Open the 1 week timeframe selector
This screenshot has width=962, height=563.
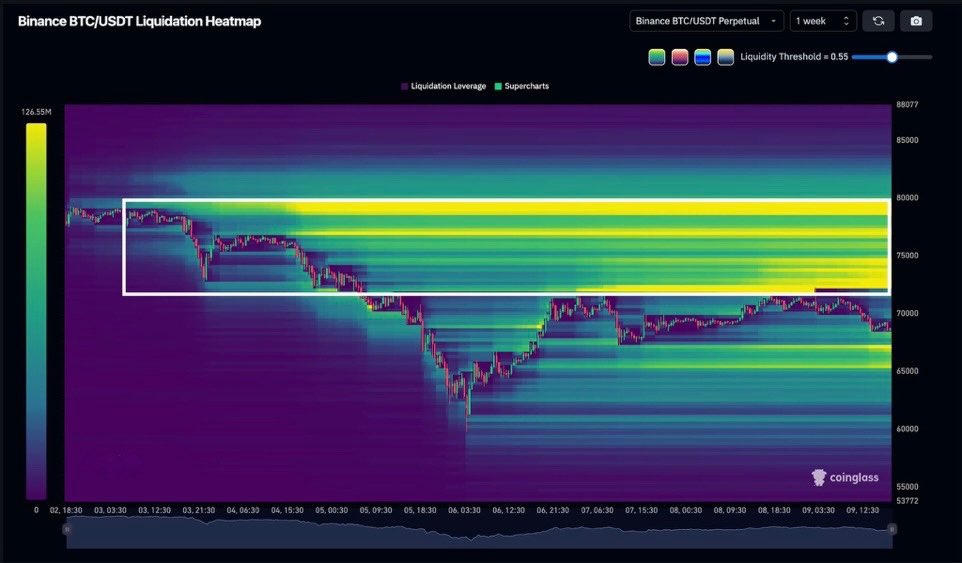coord(823,21)
